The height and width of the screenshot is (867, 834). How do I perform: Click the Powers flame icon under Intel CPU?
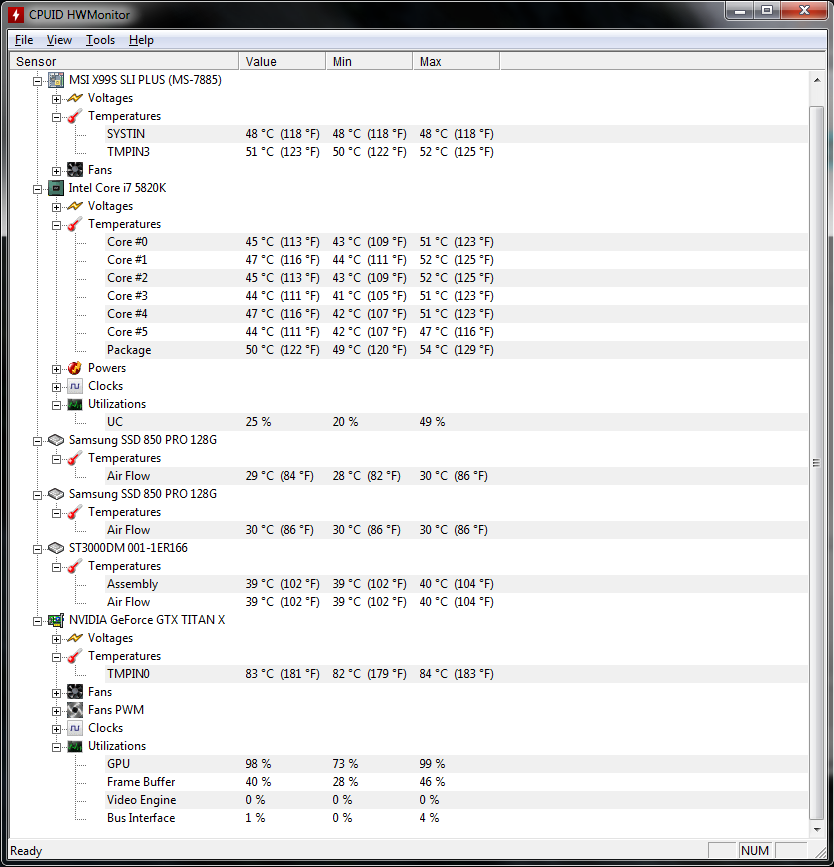point(75,368)
